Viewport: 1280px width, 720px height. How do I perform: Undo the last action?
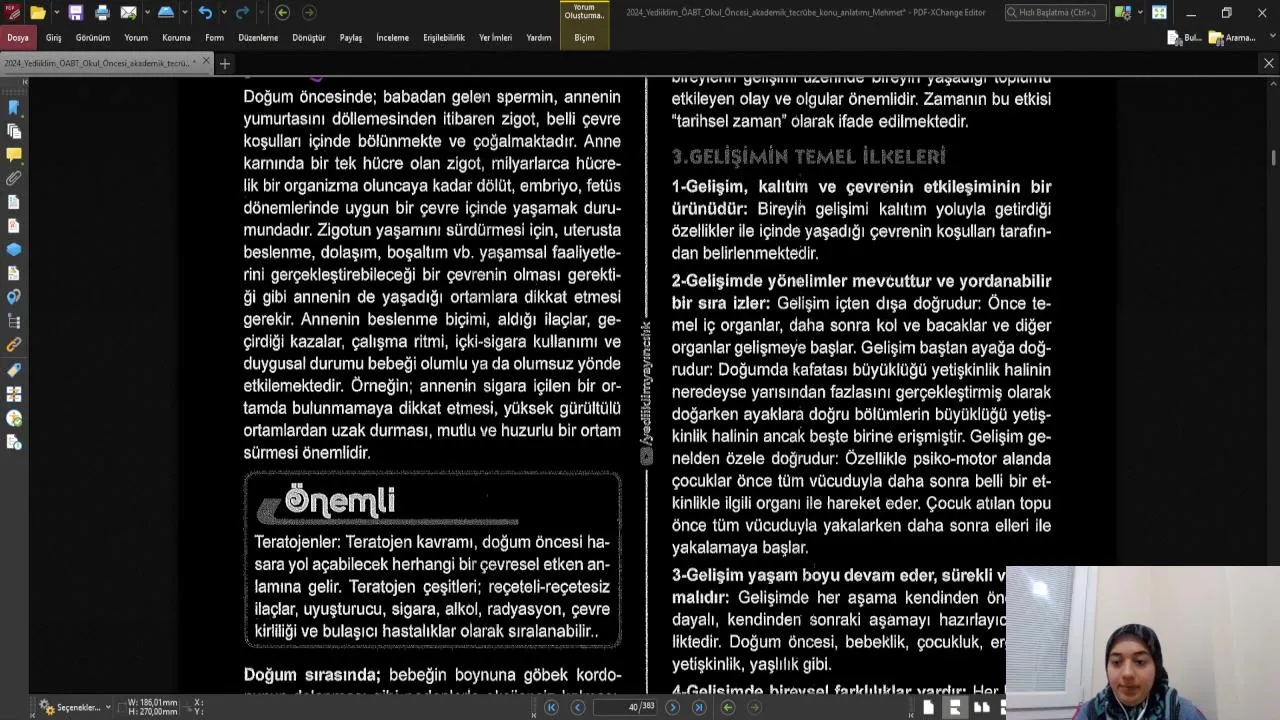205,13
